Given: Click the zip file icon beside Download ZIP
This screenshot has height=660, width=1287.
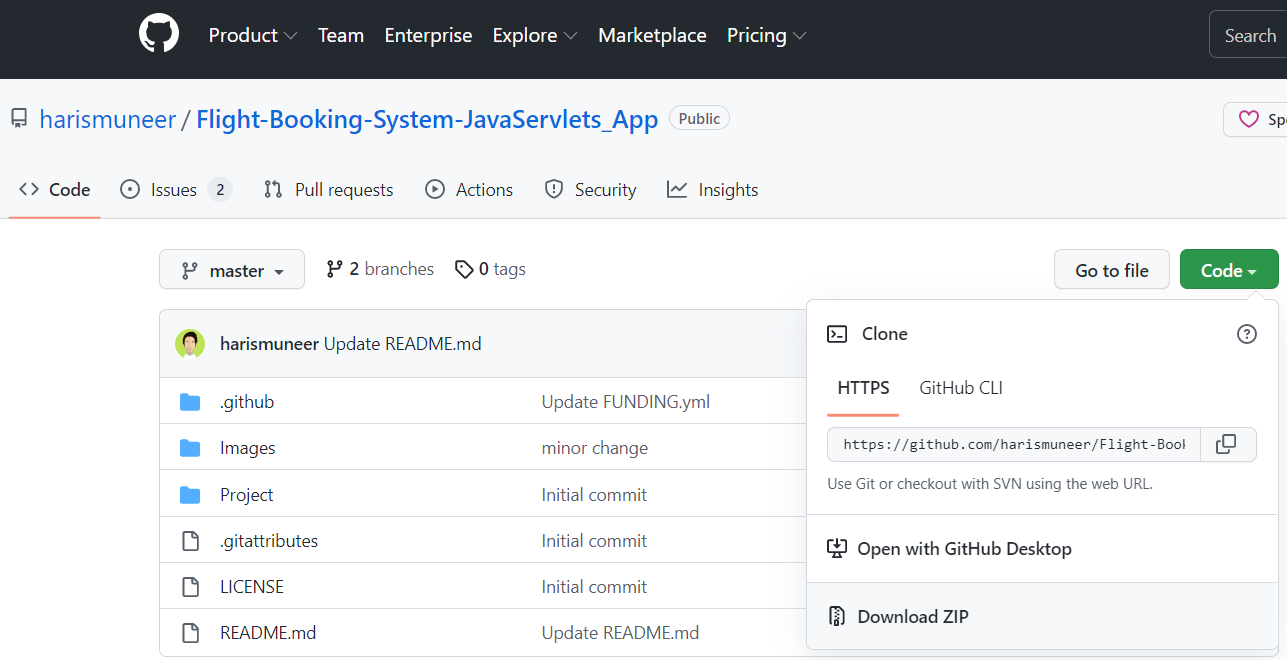Looking at the screenshot, I should [837, 617].
